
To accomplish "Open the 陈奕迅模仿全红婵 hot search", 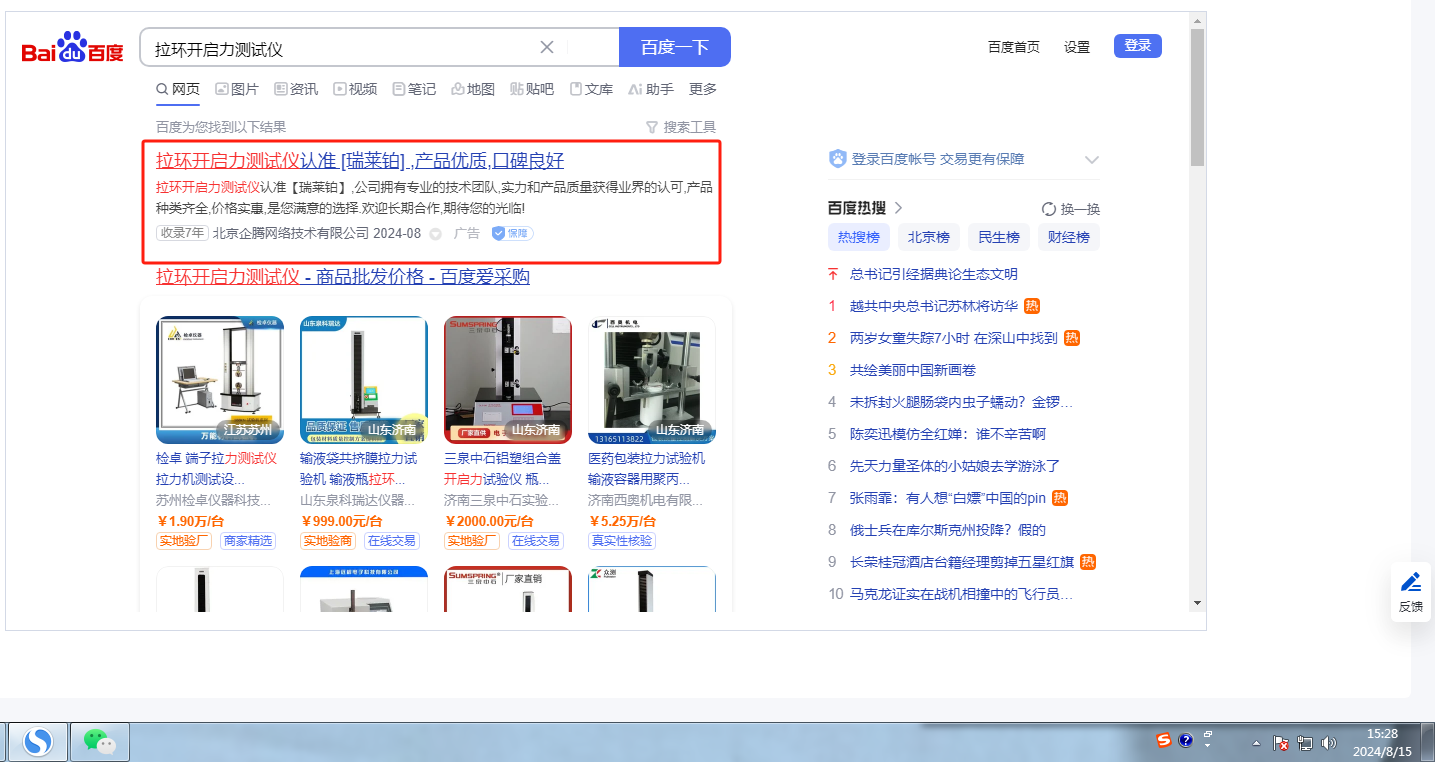I will [x=948, y=434].
